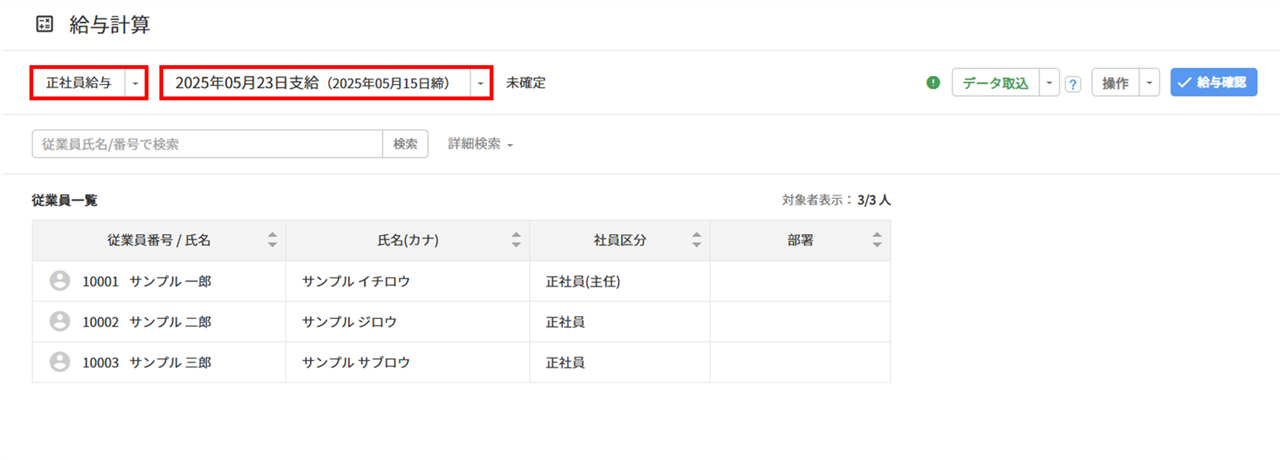This screenshot has width=1280, height=460.
Task: Click the blue 給与確認 button
Action: 1214,83
